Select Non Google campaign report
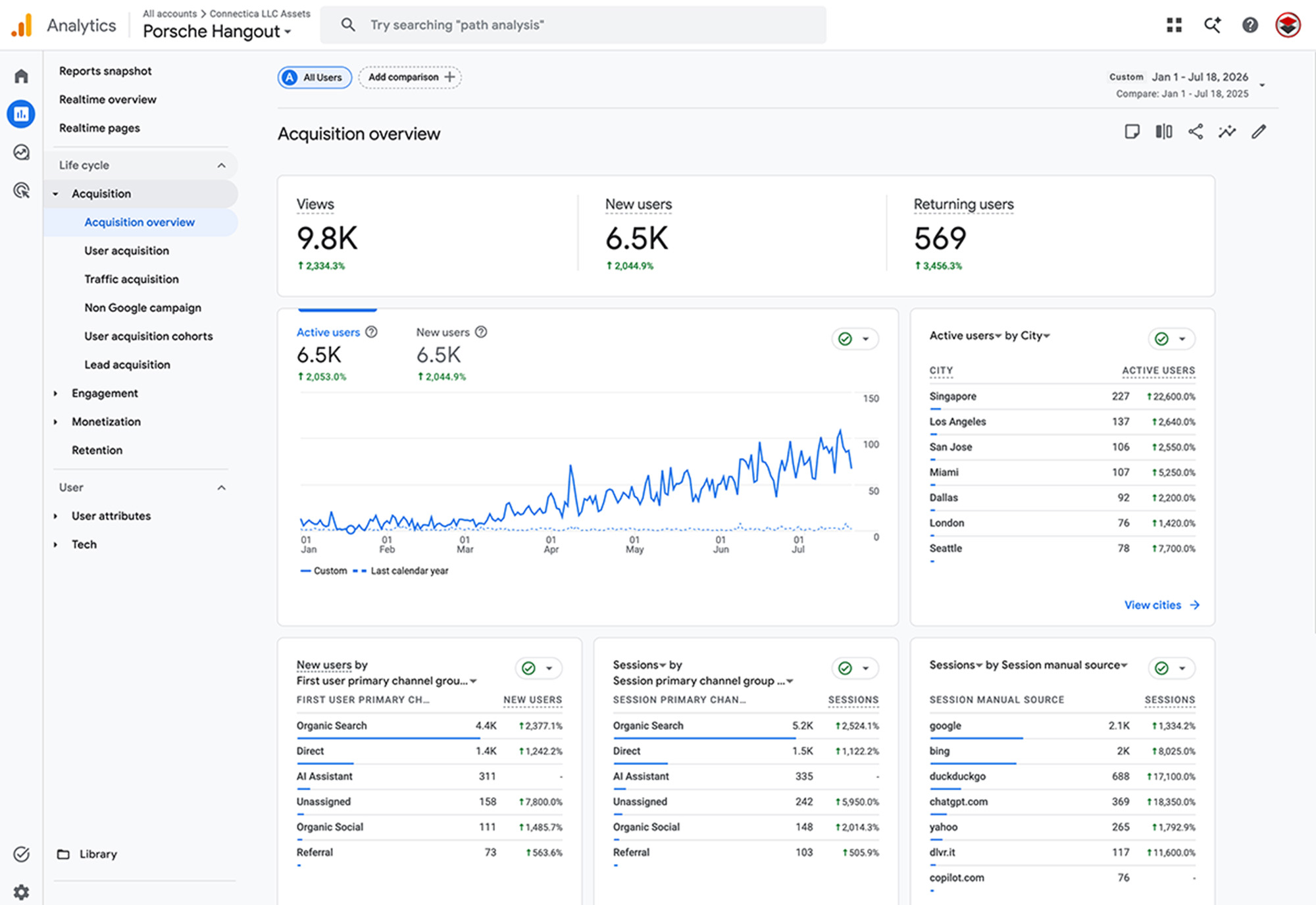1316x905 pixels. tap(143, 307)
